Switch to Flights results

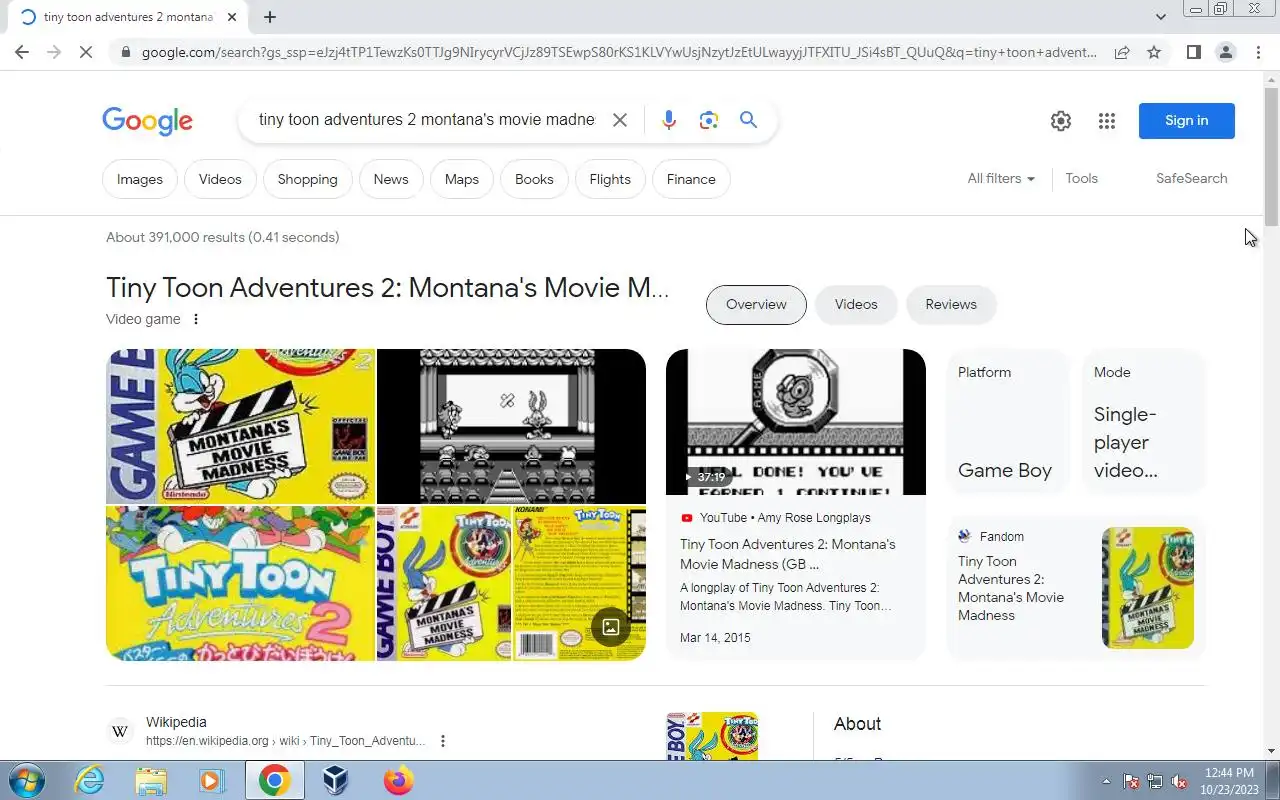click(610, 179)
